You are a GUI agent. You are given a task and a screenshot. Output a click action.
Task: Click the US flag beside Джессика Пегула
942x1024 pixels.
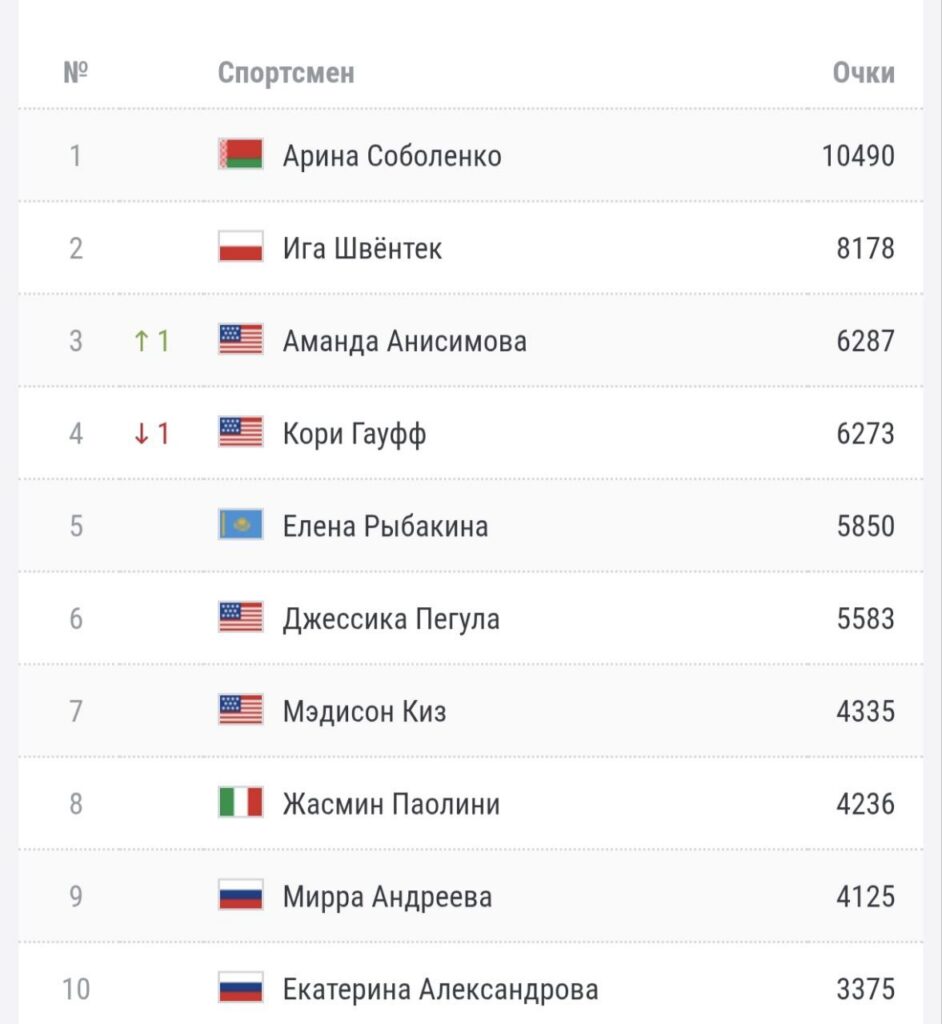tap(240, 619)
